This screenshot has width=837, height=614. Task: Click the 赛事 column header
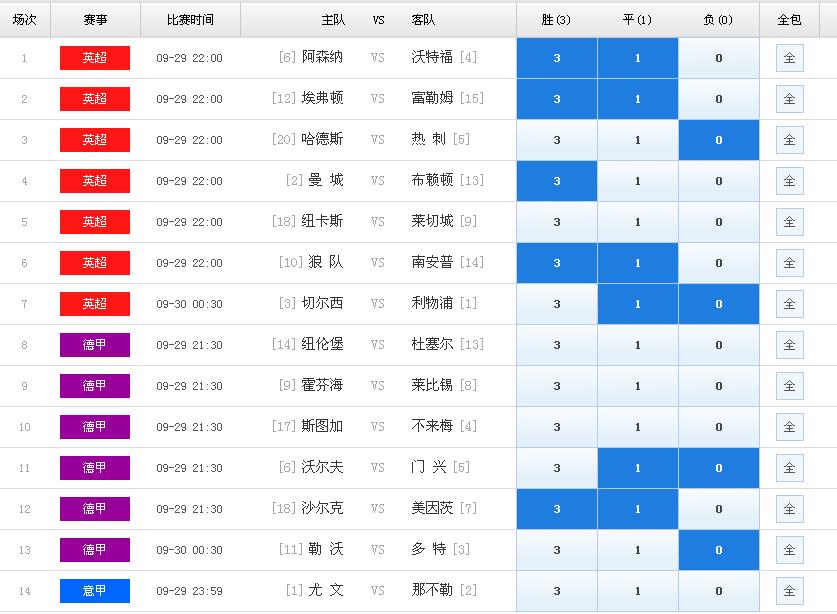click(x=96, y=20)
